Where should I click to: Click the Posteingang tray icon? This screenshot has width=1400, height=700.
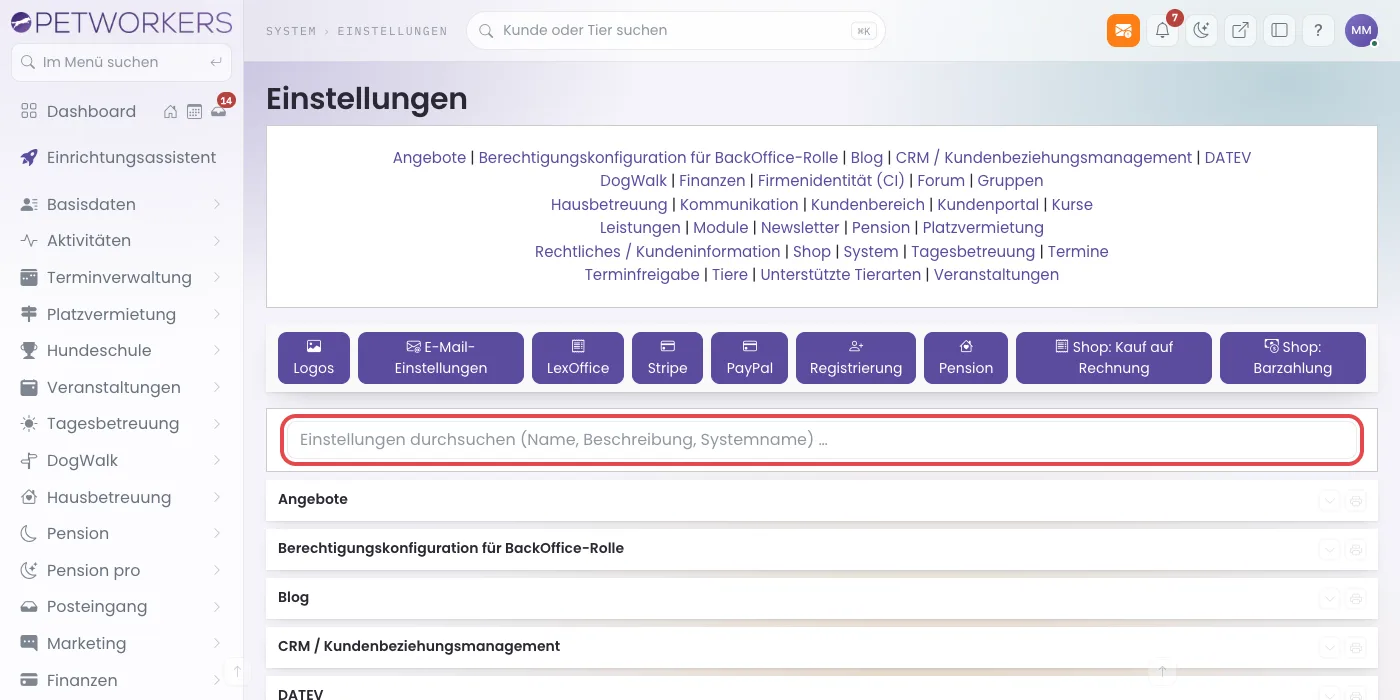(x=29, y=607)
